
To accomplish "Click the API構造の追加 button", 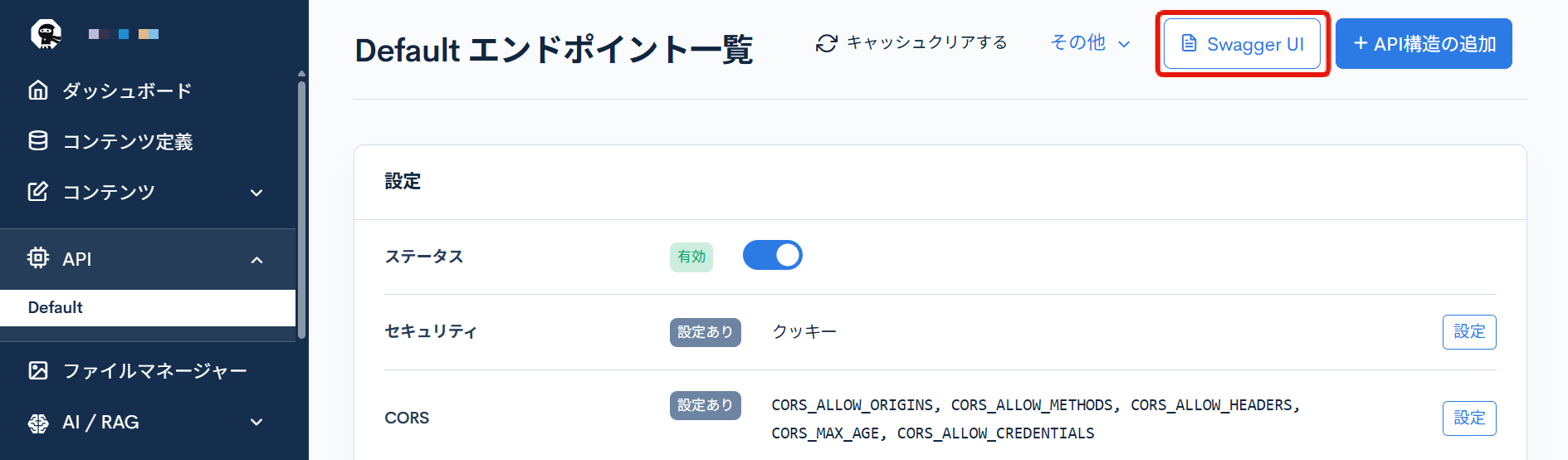I will 1424,44.
